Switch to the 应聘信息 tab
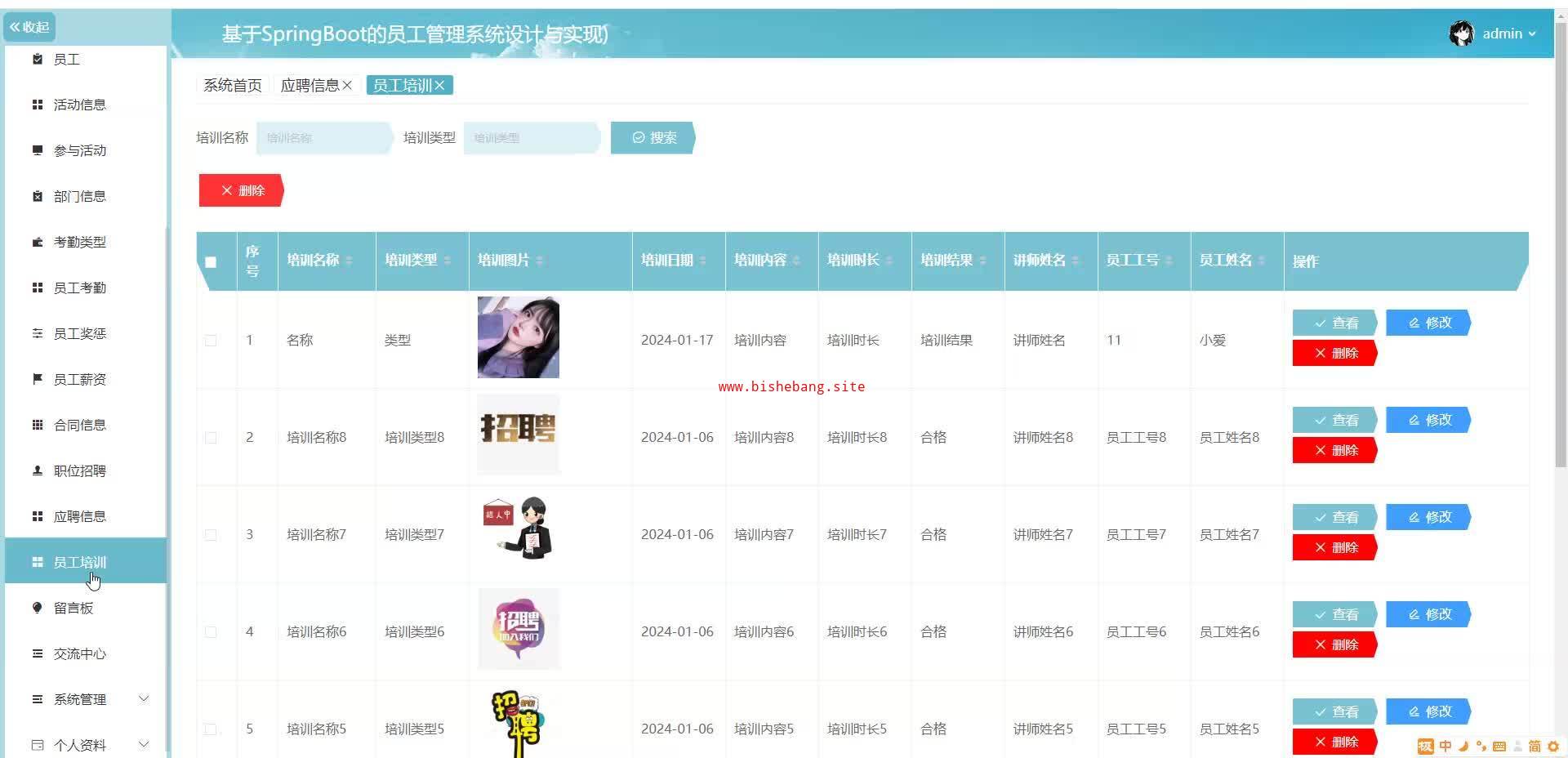 point(310,85)
